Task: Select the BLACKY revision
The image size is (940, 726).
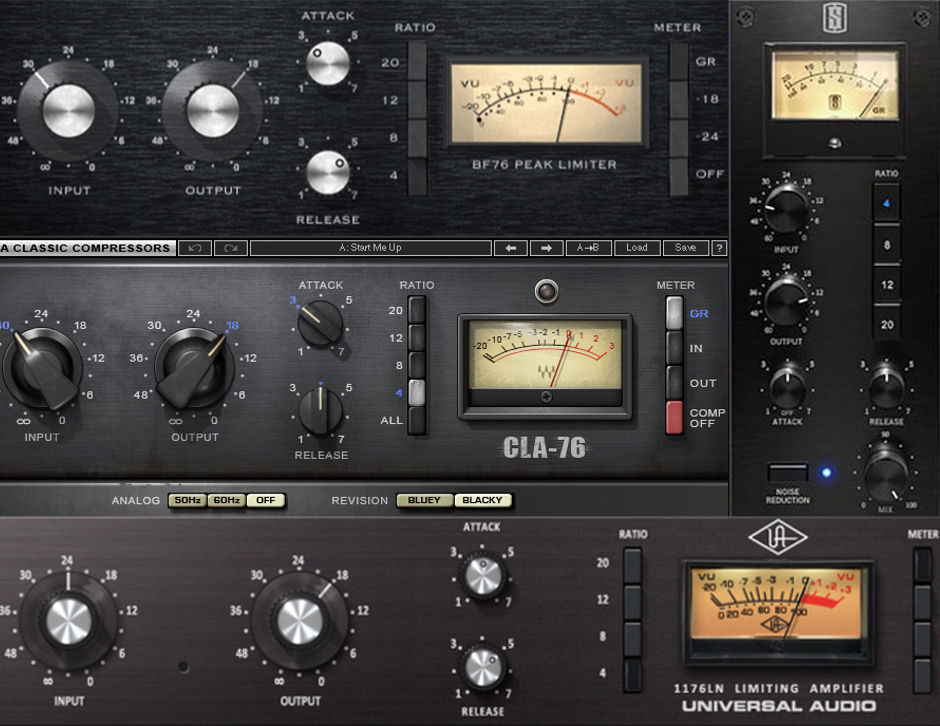Action: click(484, 500)
